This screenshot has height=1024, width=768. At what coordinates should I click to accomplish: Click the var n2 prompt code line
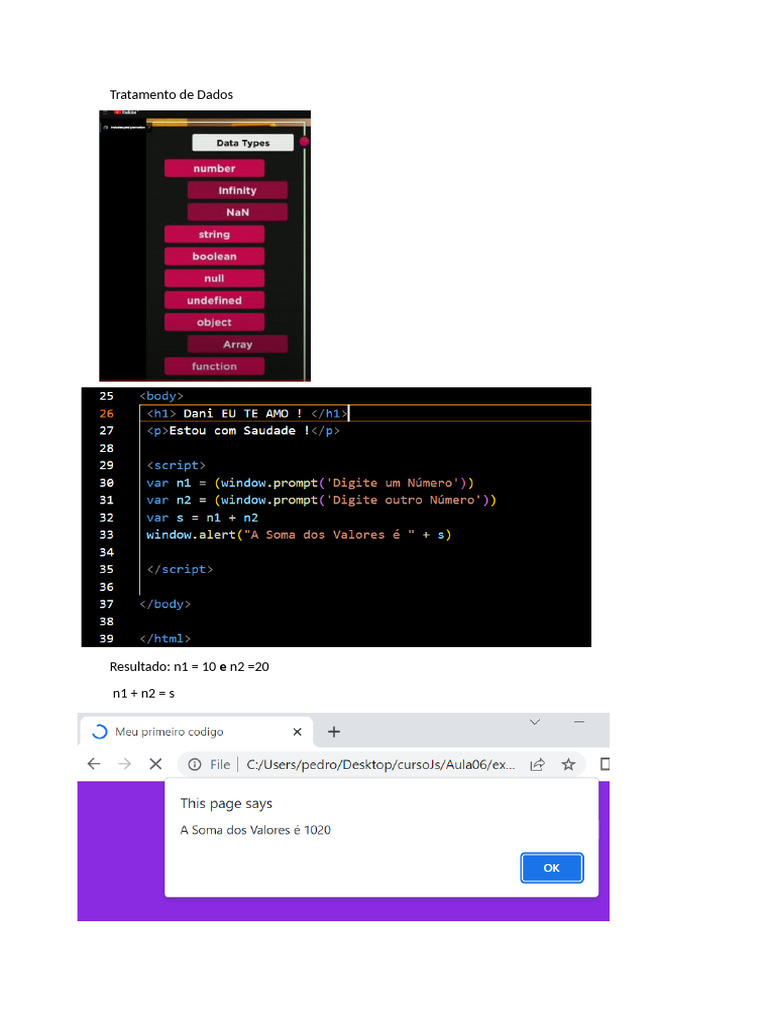pos(321,500)
